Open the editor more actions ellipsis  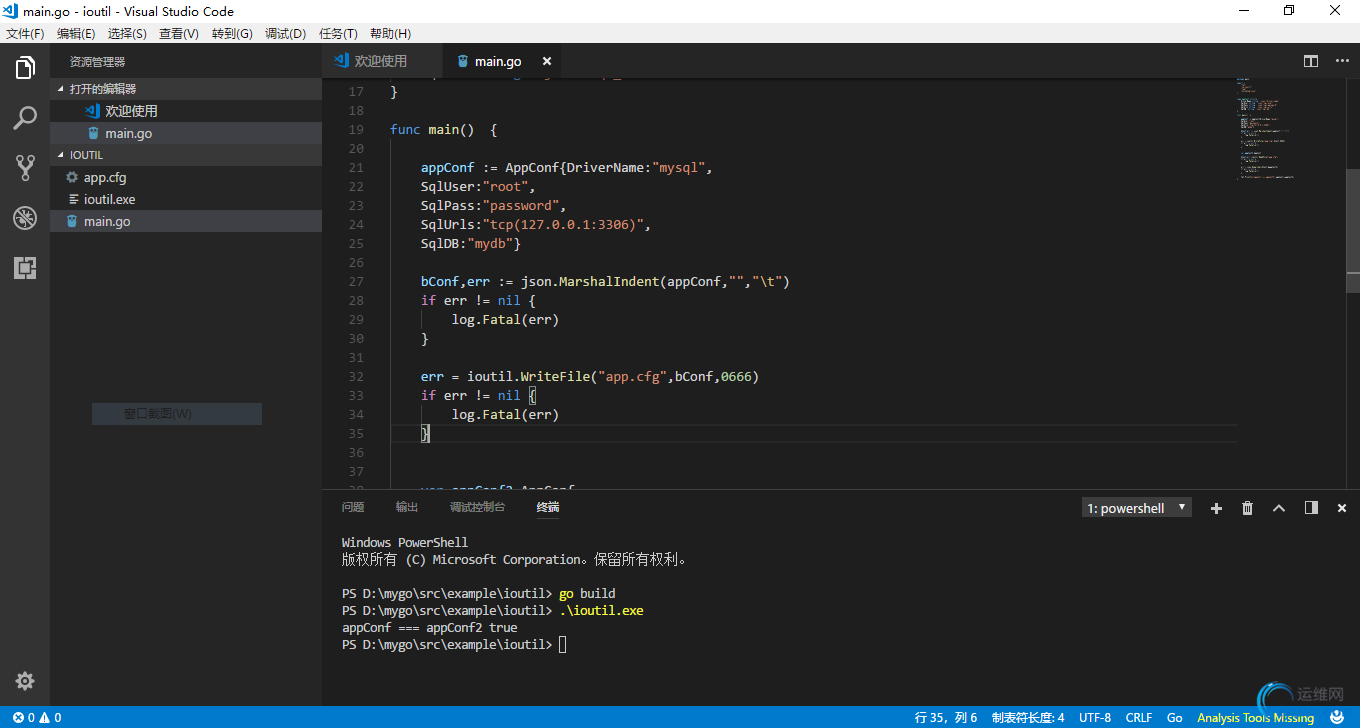(1343, 61)
